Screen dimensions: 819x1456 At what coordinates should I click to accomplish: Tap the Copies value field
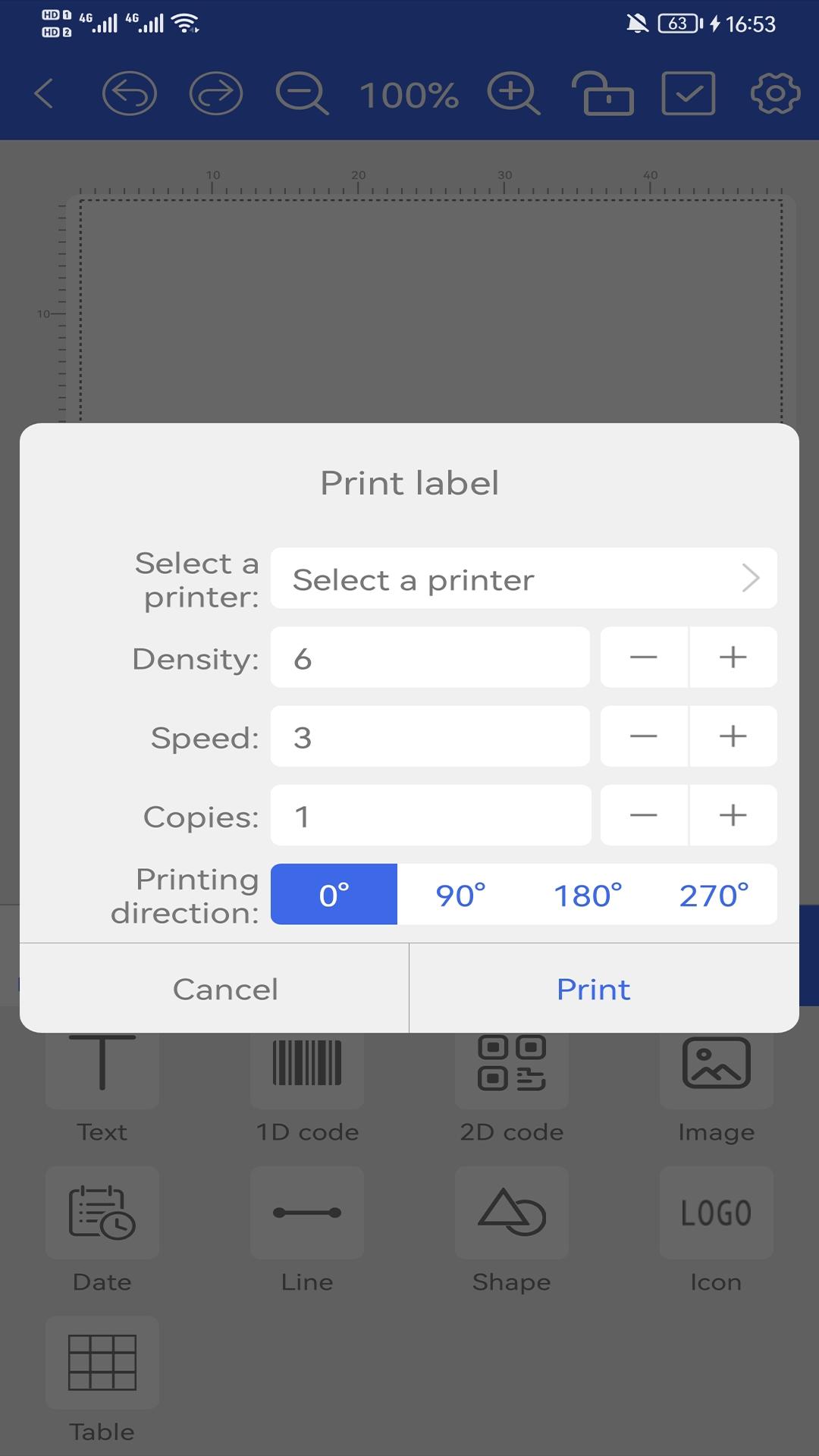click(x=431, y=815)
